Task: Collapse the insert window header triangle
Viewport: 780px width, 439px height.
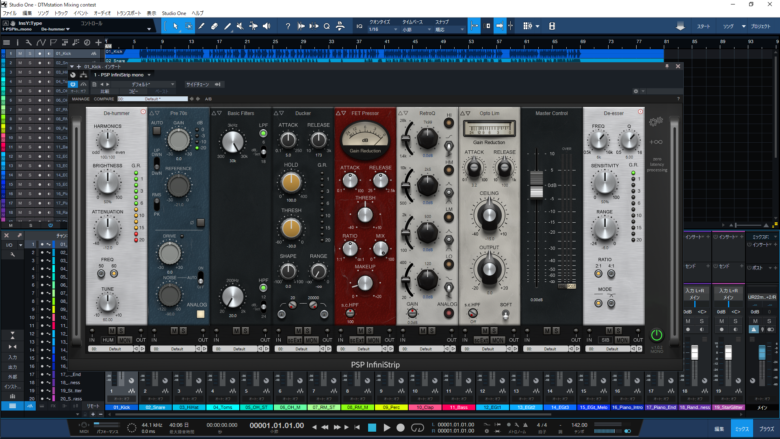Action: (x=72, y=66)
